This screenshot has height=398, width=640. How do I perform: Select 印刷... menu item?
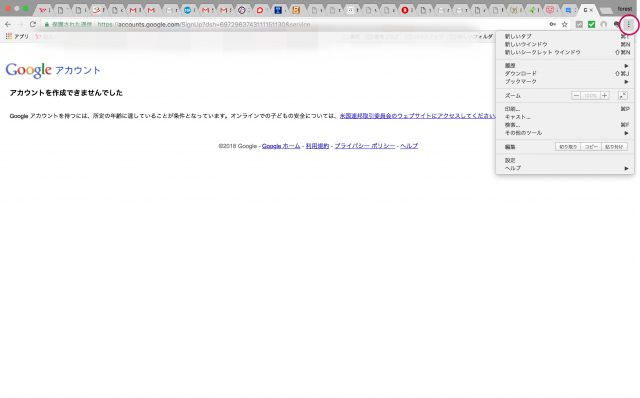pos(565,109)
